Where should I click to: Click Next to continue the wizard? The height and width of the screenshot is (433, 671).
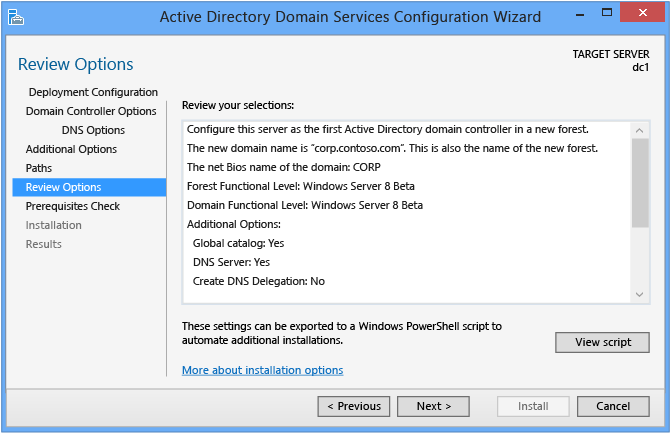coord(433,406)
